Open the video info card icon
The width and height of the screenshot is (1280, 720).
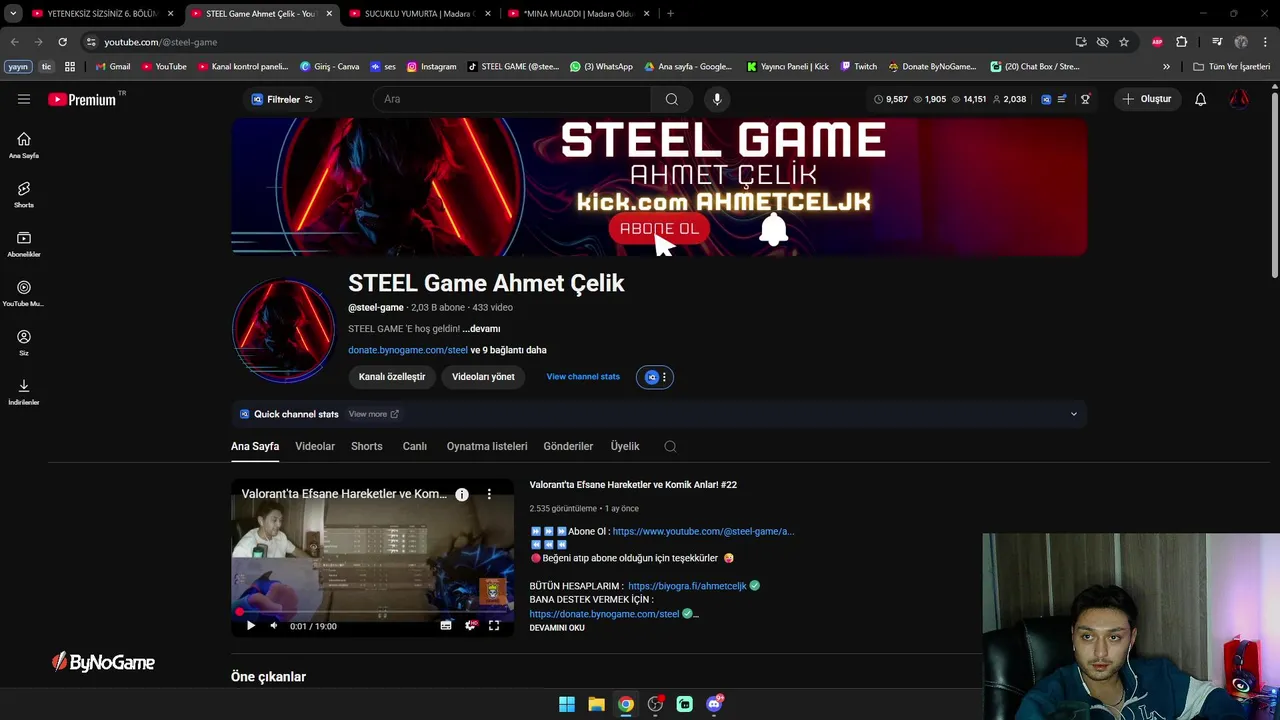pos(462,494)
